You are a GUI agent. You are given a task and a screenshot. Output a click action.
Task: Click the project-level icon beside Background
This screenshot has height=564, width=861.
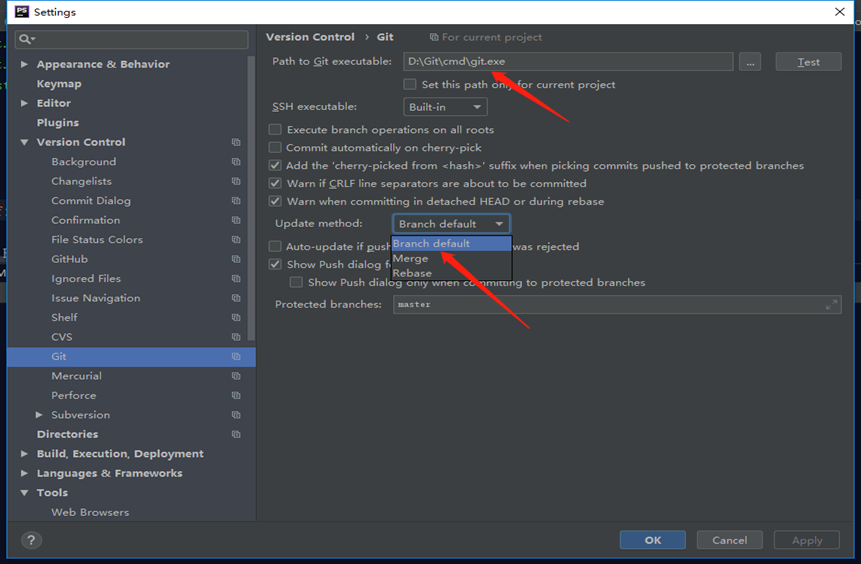pos(236,161)
